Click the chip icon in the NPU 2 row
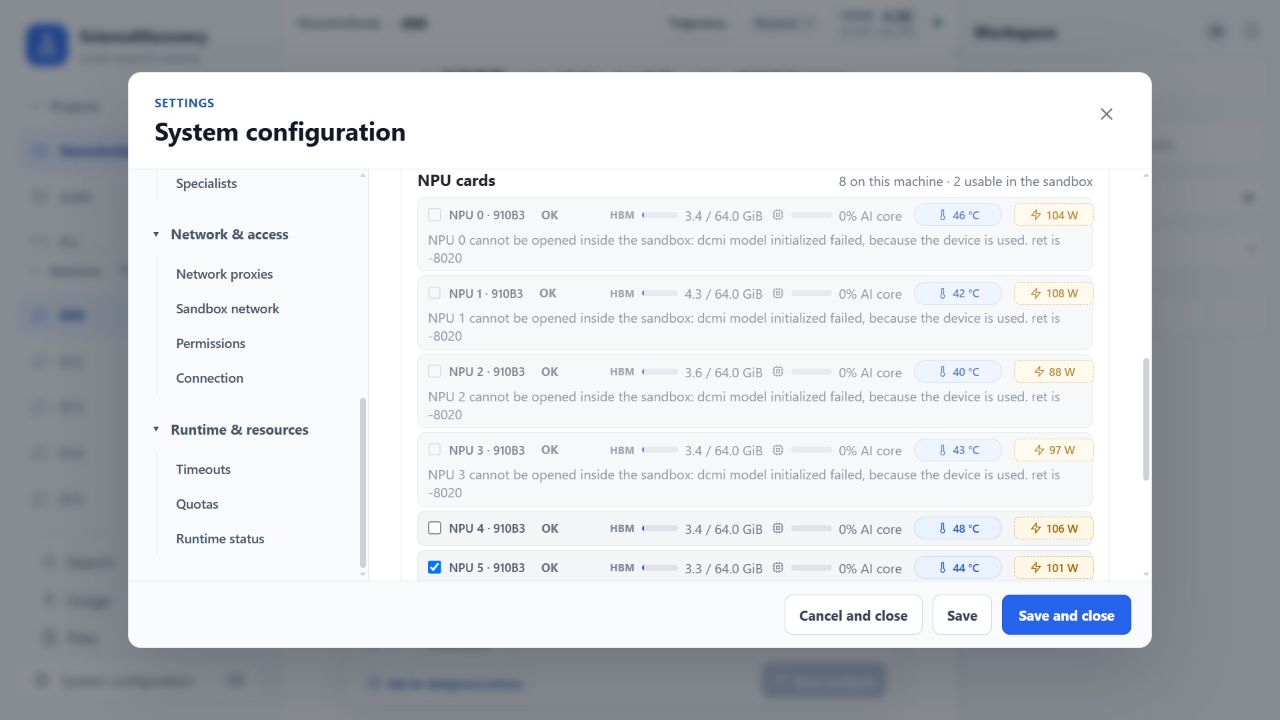 [x=778, y=371]
